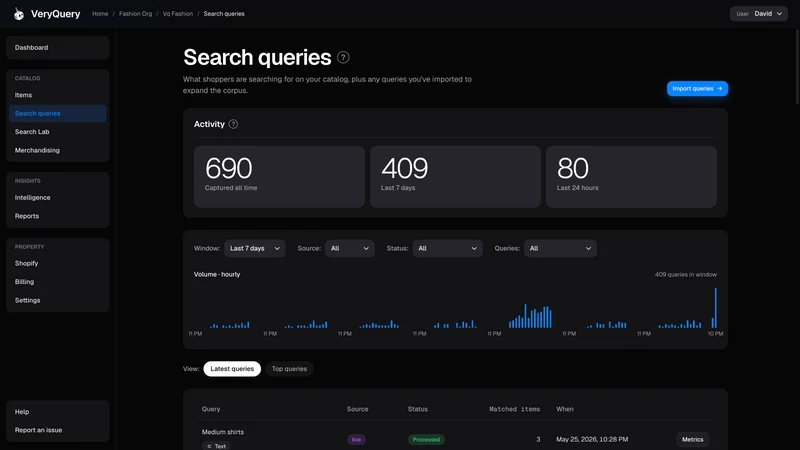Click the 409 Last 7 days card
Image resolution: width=800 pixels, height=450 pixels.
click(x=455, y=177)
